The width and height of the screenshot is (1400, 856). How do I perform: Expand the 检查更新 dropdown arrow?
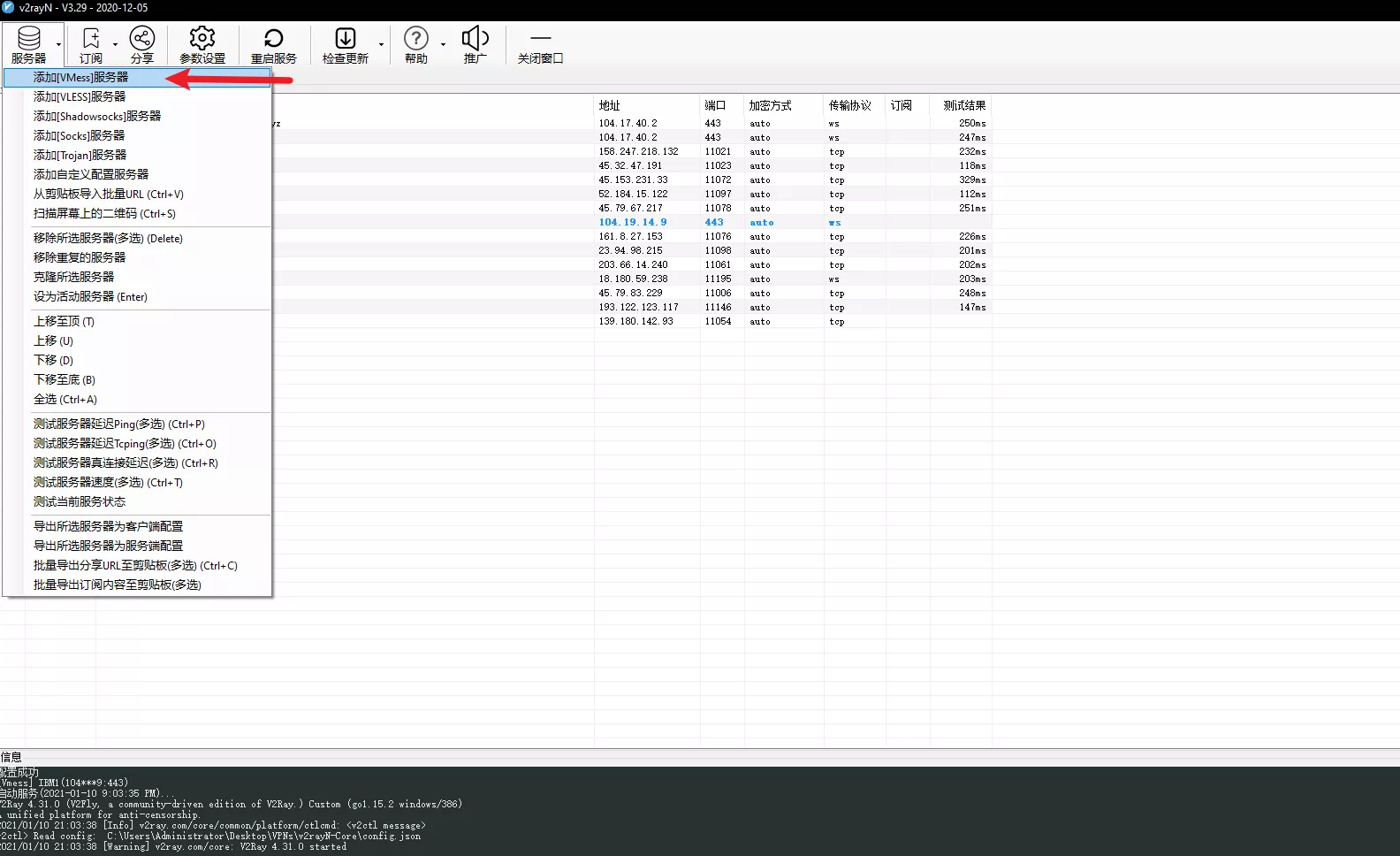click(381, 44)
